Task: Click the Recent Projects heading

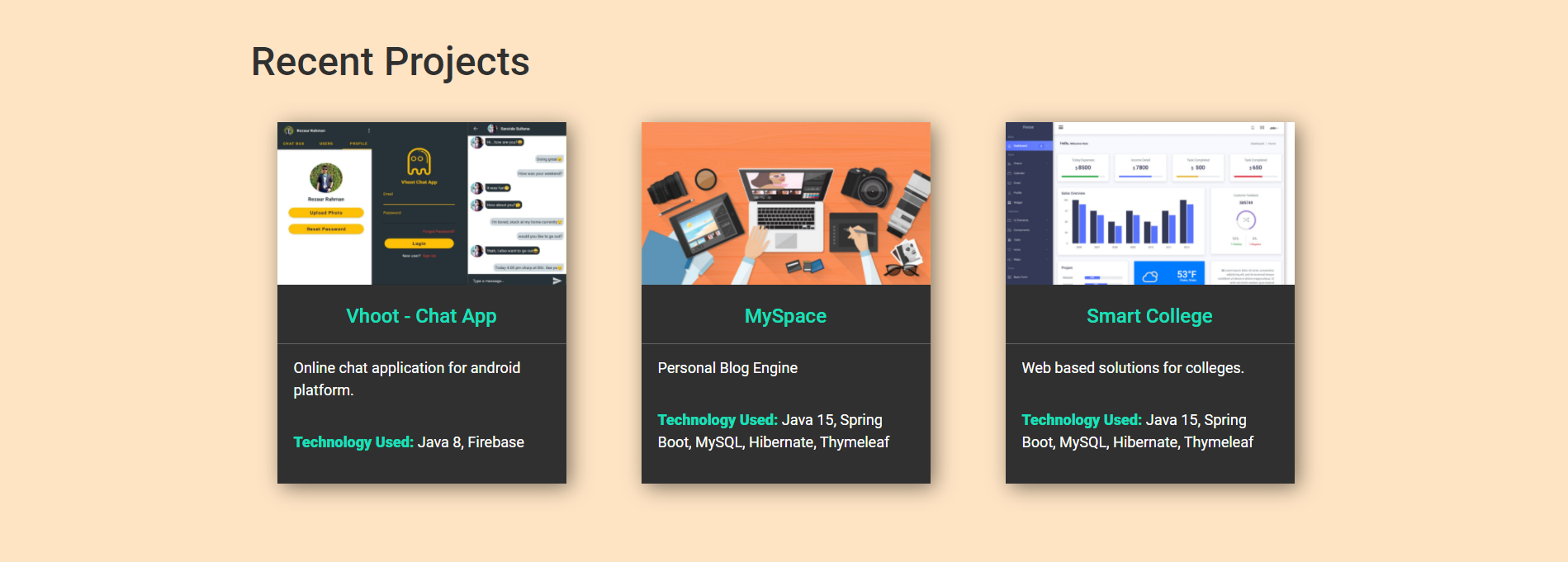Action: coord(390,62)
